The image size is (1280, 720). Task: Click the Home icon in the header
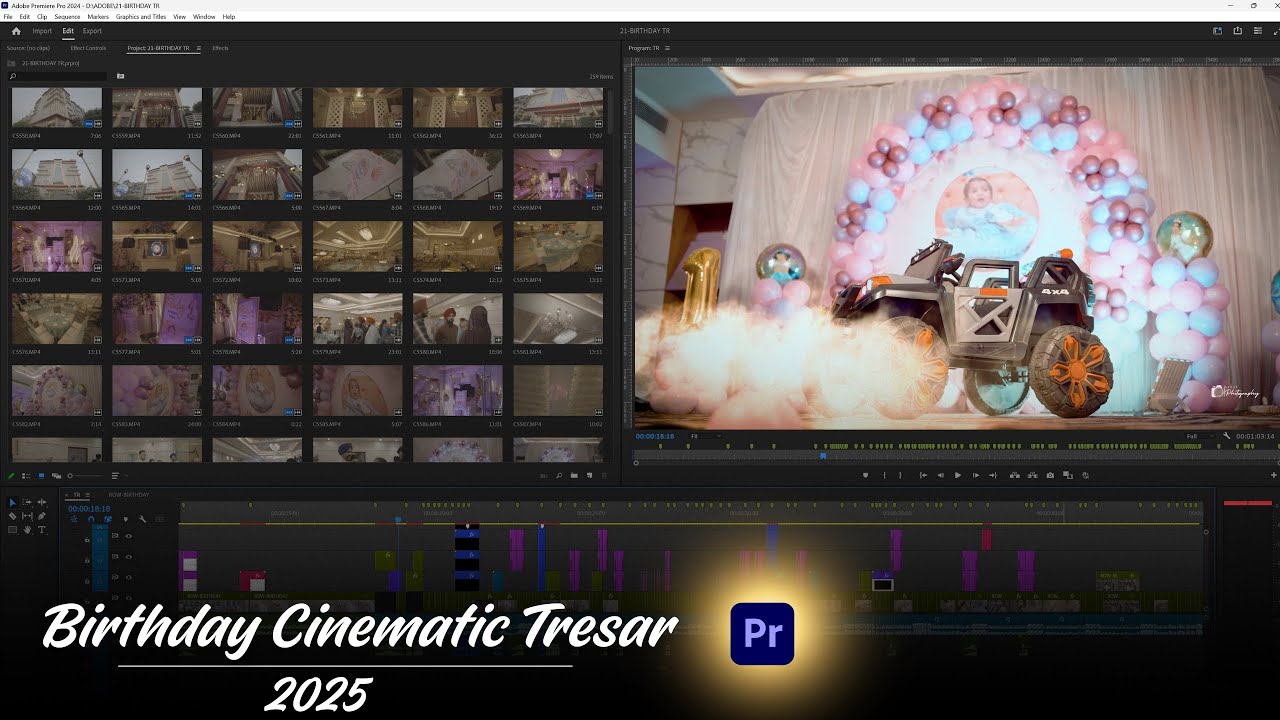pos(16,31)
